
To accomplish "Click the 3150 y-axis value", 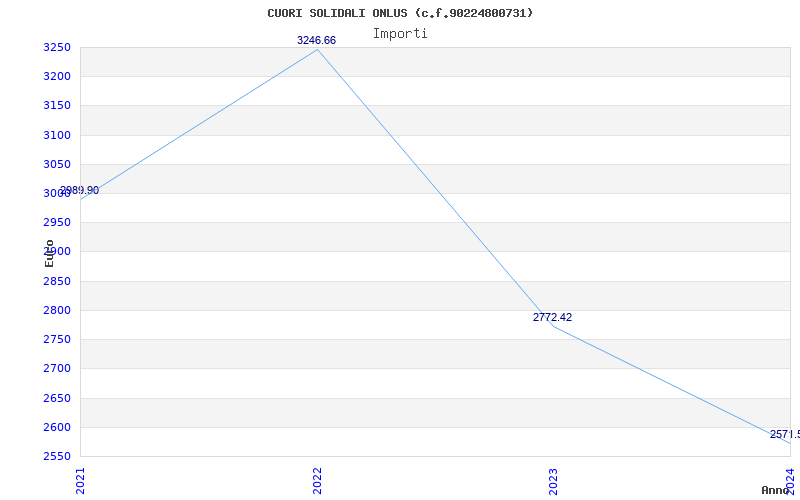I will [57, 106].
